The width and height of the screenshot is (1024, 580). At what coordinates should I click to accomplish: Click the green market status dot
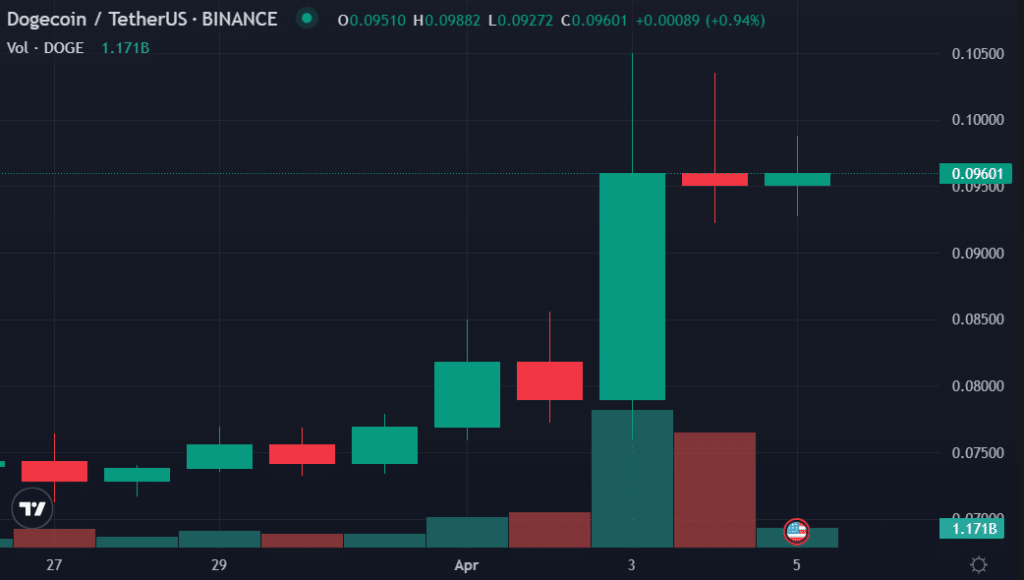(x=306, y=18)
